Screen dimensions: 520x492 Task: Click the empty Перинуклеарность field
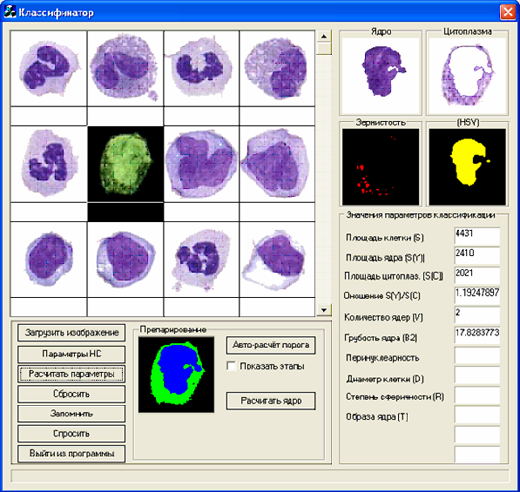click(477, 356)
